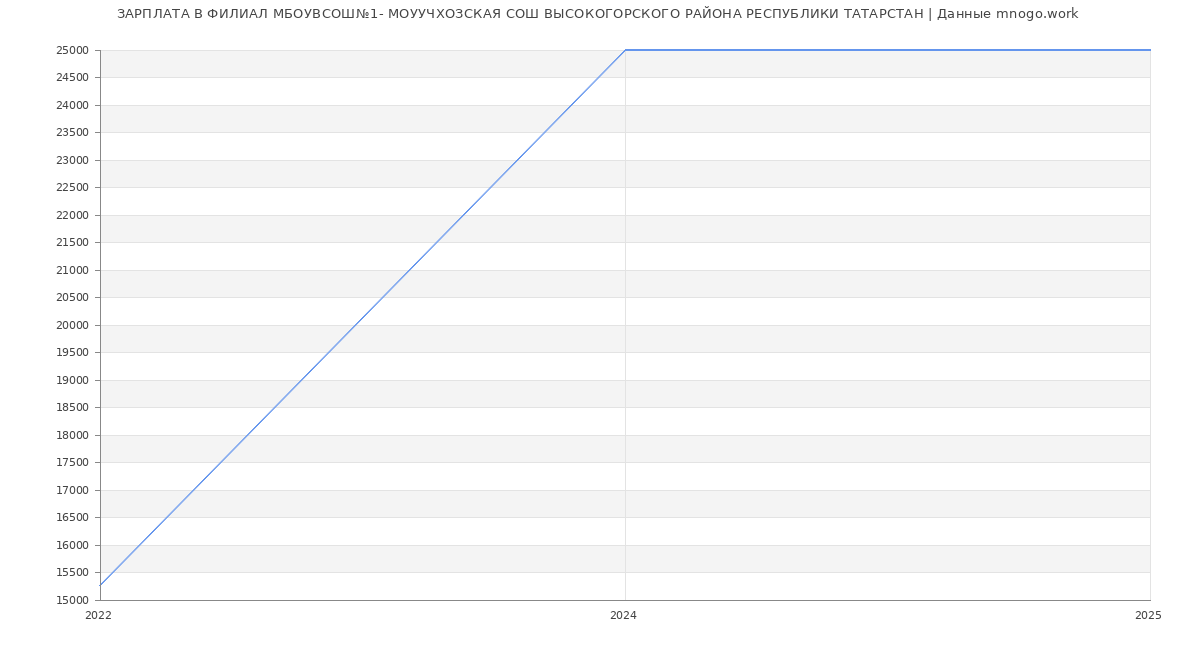The image size is (1200, 650).
Task: Click the chart title text at top
Action: point(597,14)
